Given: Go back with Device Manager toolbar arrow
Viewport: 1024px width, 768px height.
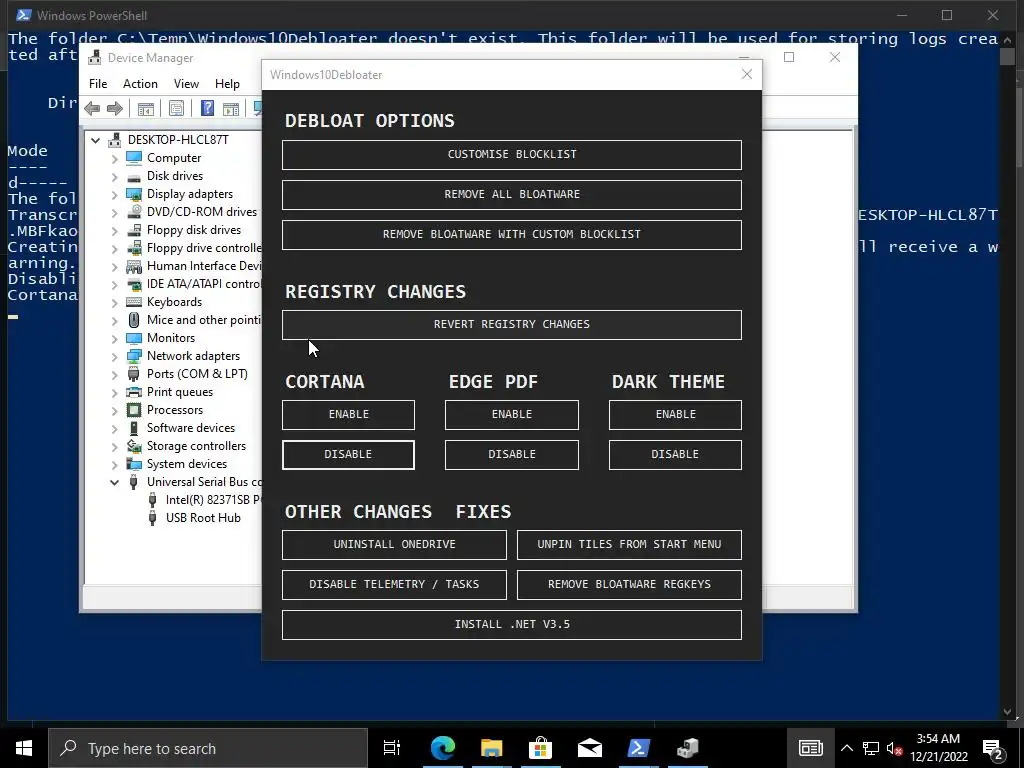Looking at the screenshot, I should pos(92,108).
